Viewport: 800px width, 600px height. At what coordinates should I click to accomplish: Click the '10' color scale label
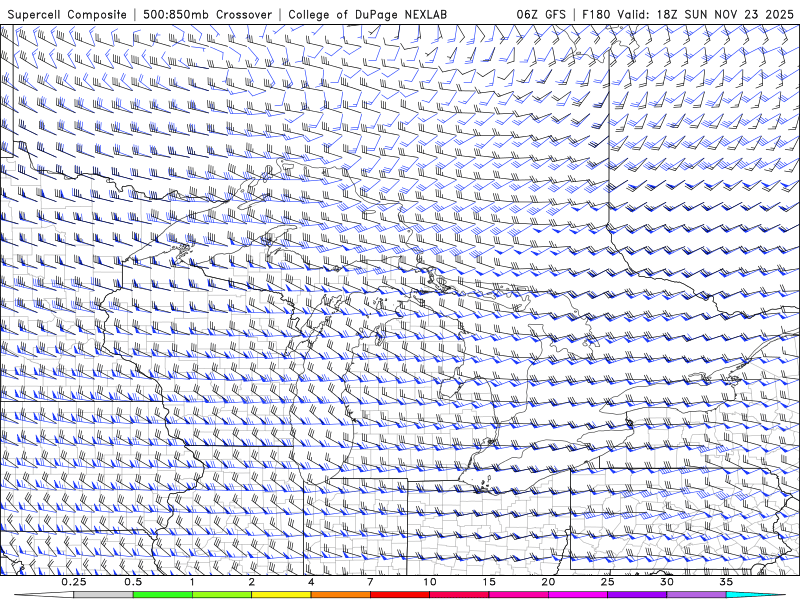tap(430, 582)
